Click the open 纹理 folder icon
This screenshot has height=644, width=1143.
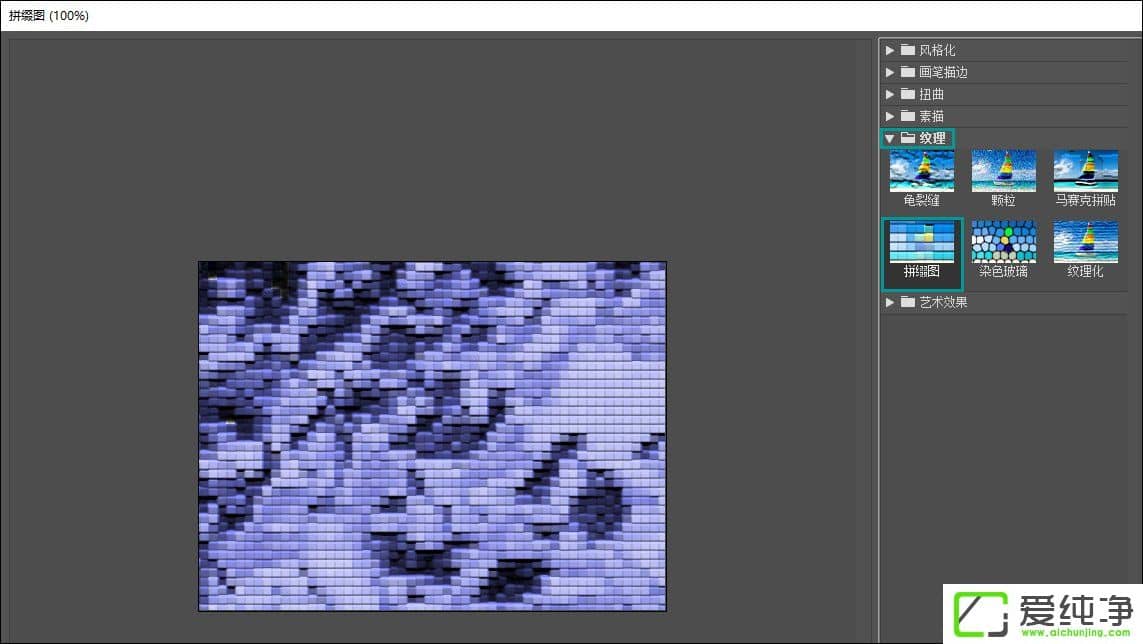click(x=908, y=138)
